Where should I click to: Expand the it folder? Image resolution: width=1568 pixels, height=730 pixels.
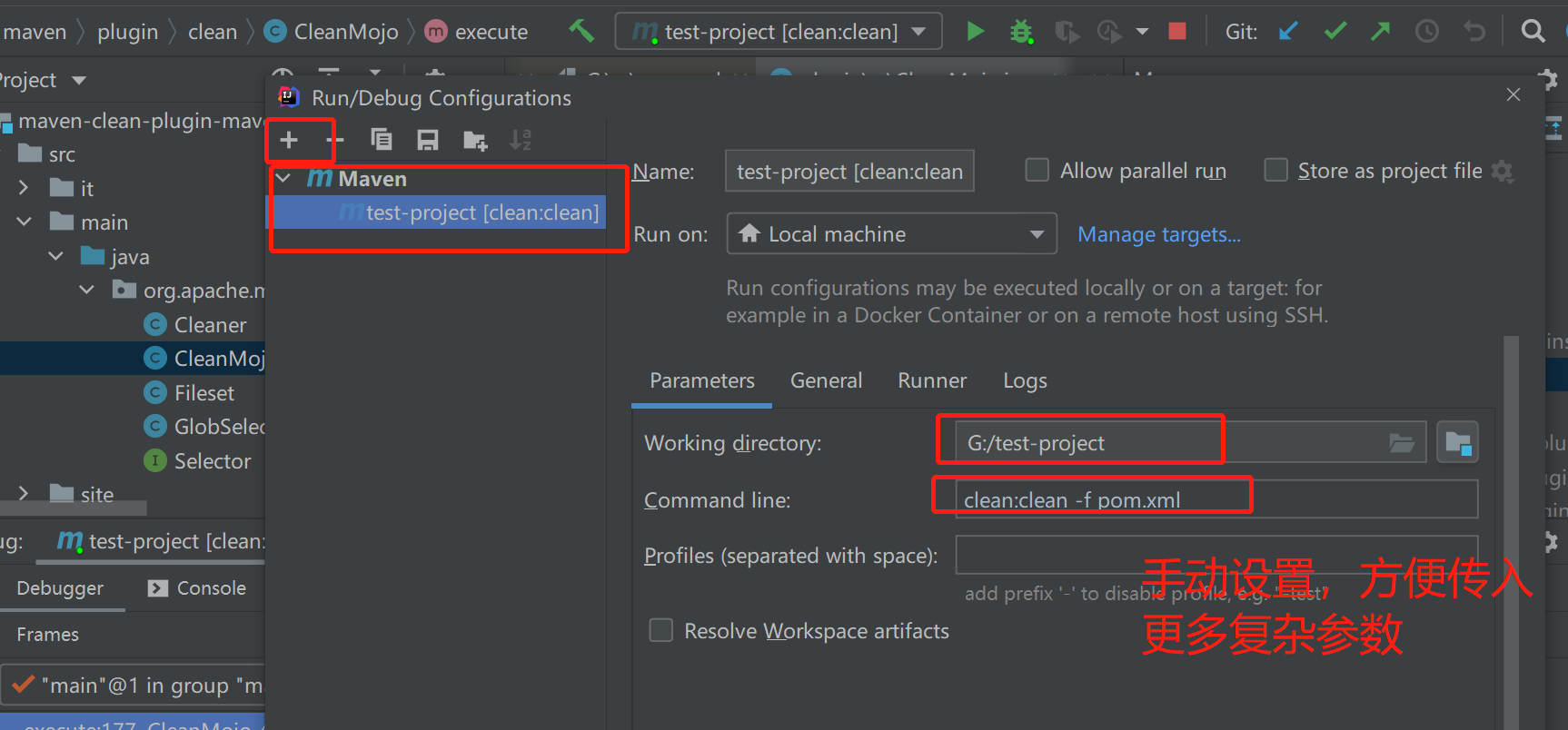pyautogui.click(x=24, y=188)
